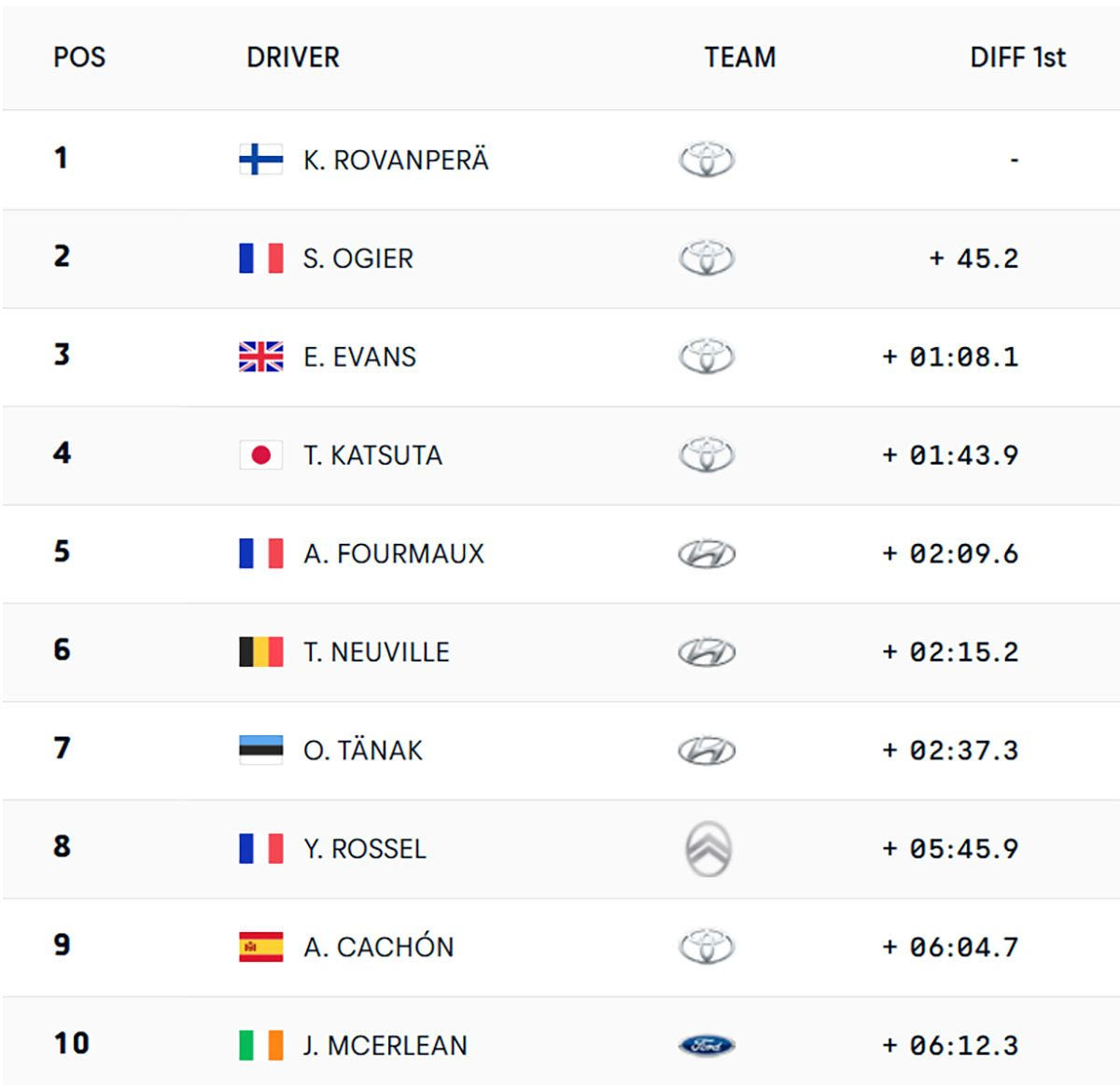Click the Japan flag beside Katsuta
The width and height of the screenshot is (1120, 1085).
[260, 455]
